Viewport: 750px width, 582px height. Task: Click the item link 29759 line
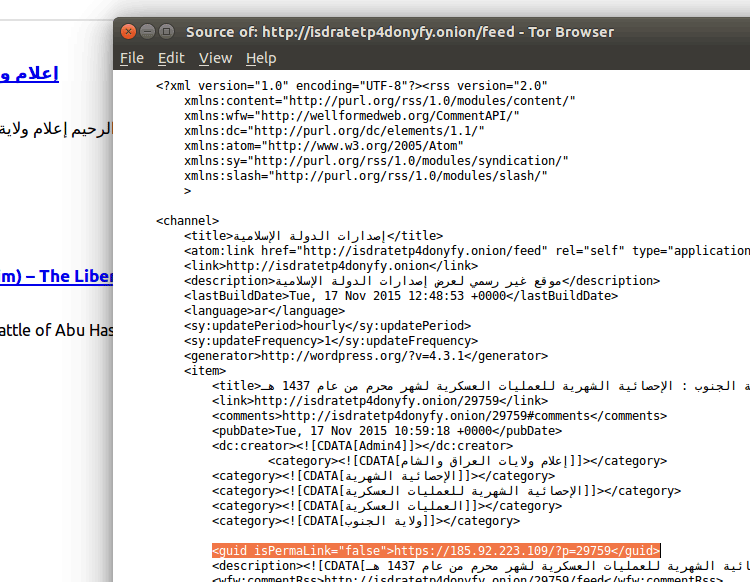click(x=380, y=400)
